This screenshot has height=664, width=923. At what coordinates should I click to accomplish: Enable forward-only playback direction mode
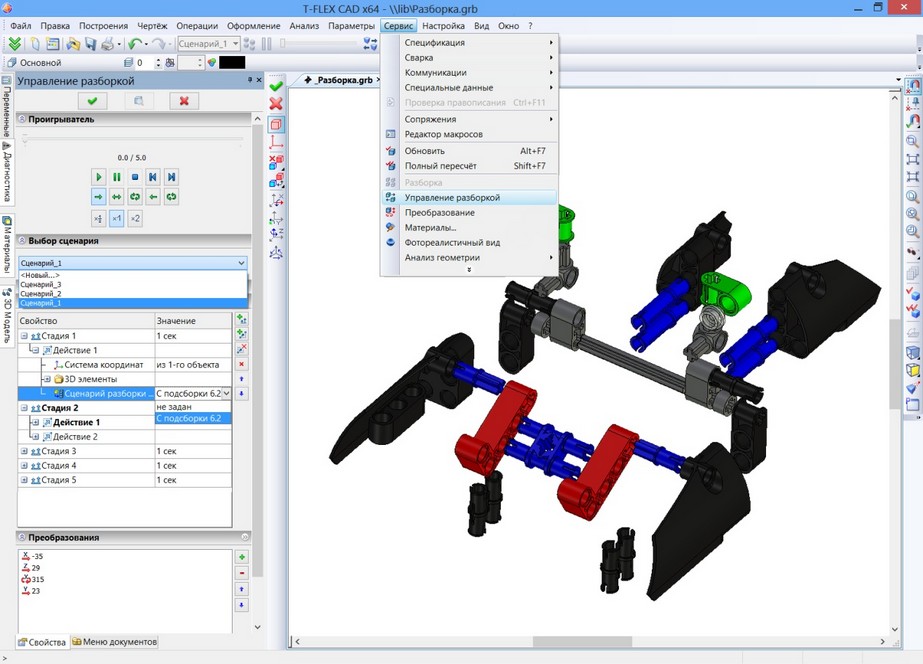click(99, 197)
